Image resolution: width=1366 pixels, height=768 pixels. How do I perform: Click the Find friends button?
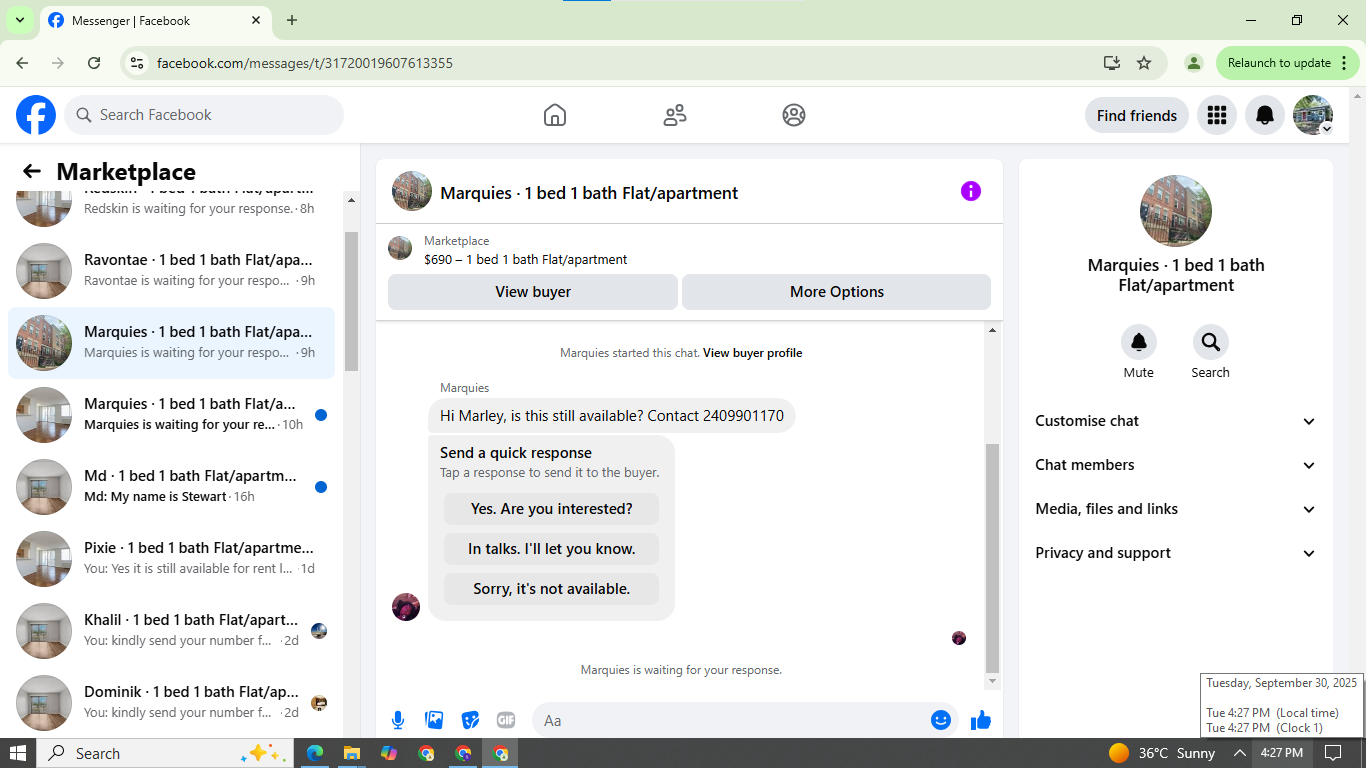pos(1137,115)
